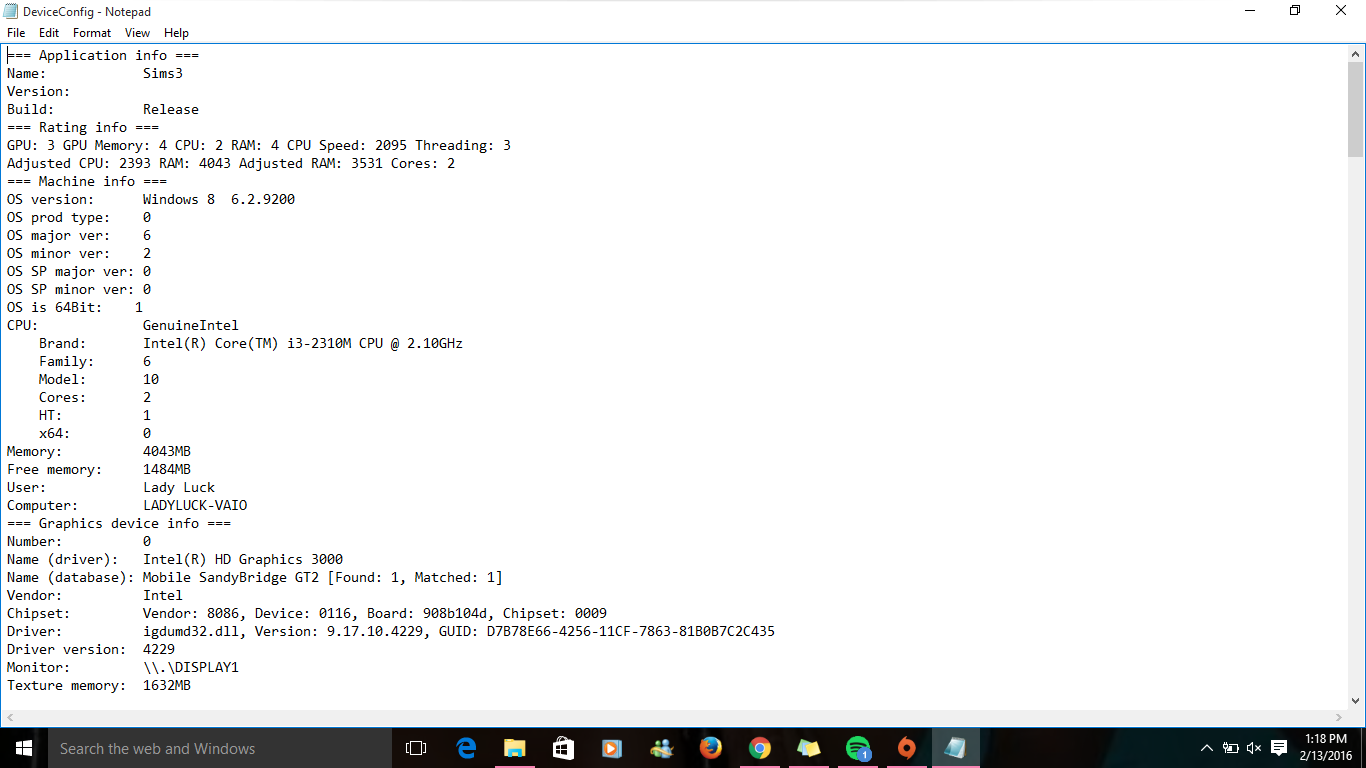Click the horizontal scrollbar right arrow
Screen dimensions: 1366x768
pyautogui.click(x=1339, y=717)
